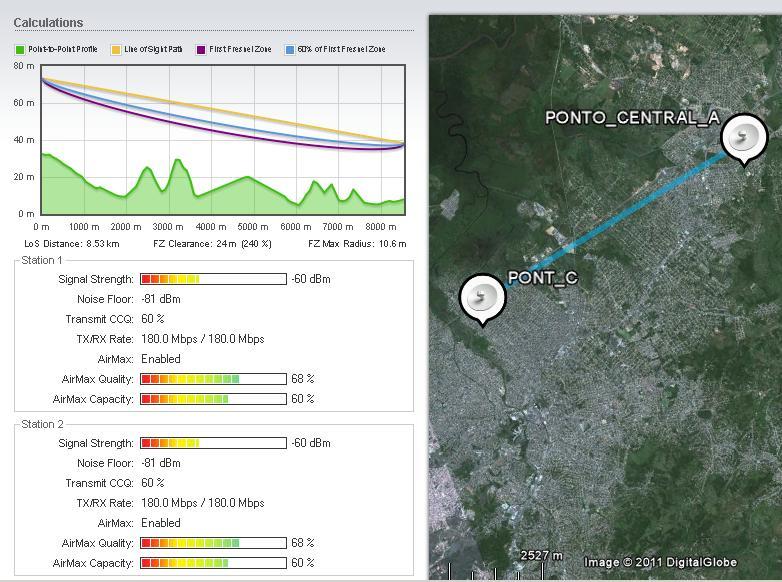The image size is (782, 582).
Task: Click the Point-to-Point Profile legend label
Action: (x=63, y=49)
